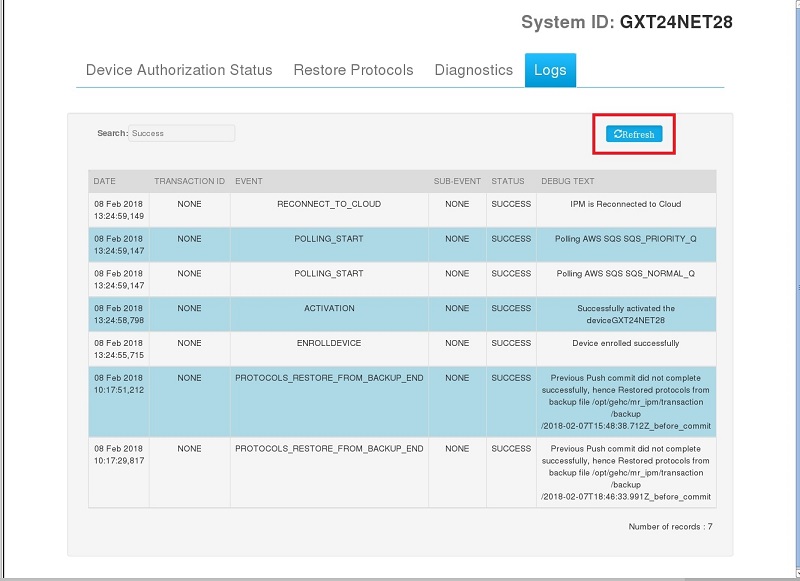
Task: Click the Polling AWS SQS SQS_PRIORITY_Q debug text
Action: (x=625, y=239)
